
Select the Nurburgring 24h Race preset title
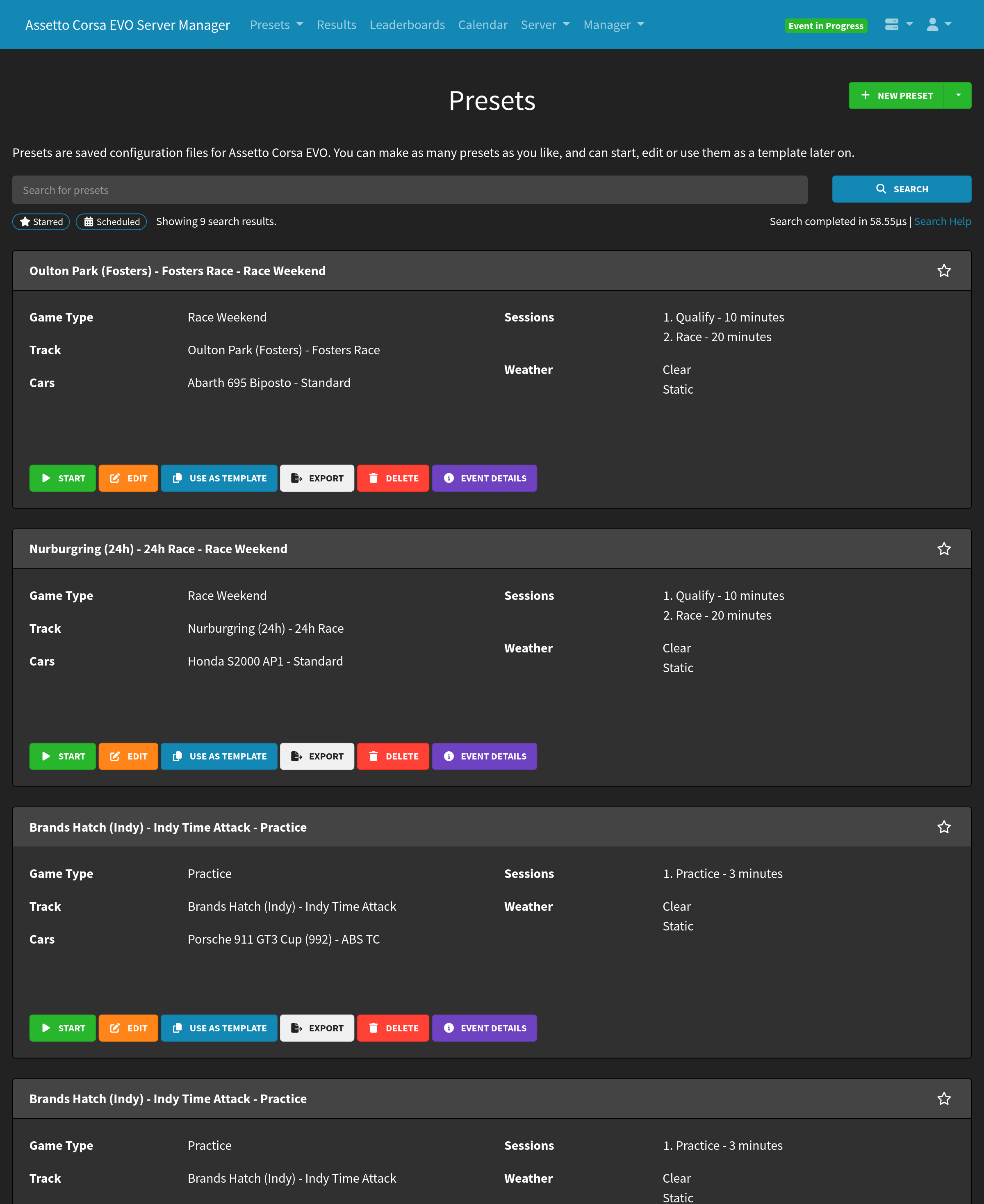tap(158, 549)
